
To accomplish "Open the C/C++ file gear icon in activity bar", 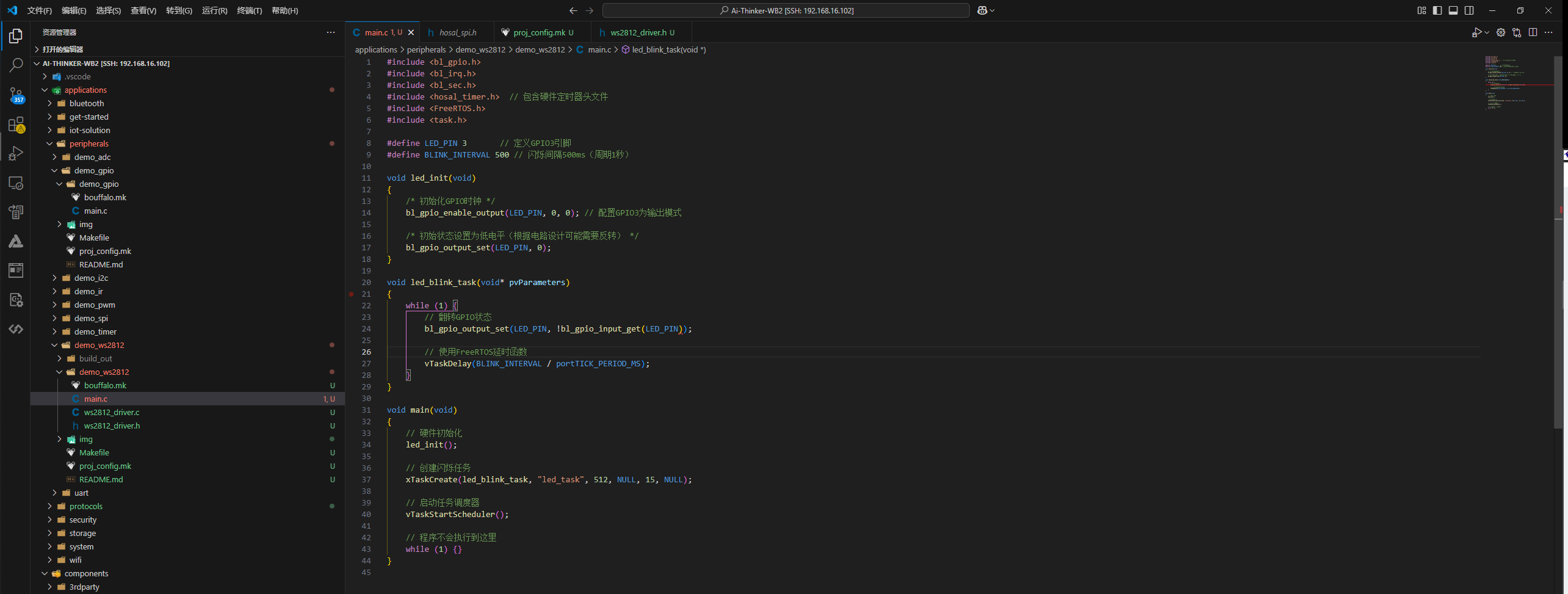I will point(16,300).
